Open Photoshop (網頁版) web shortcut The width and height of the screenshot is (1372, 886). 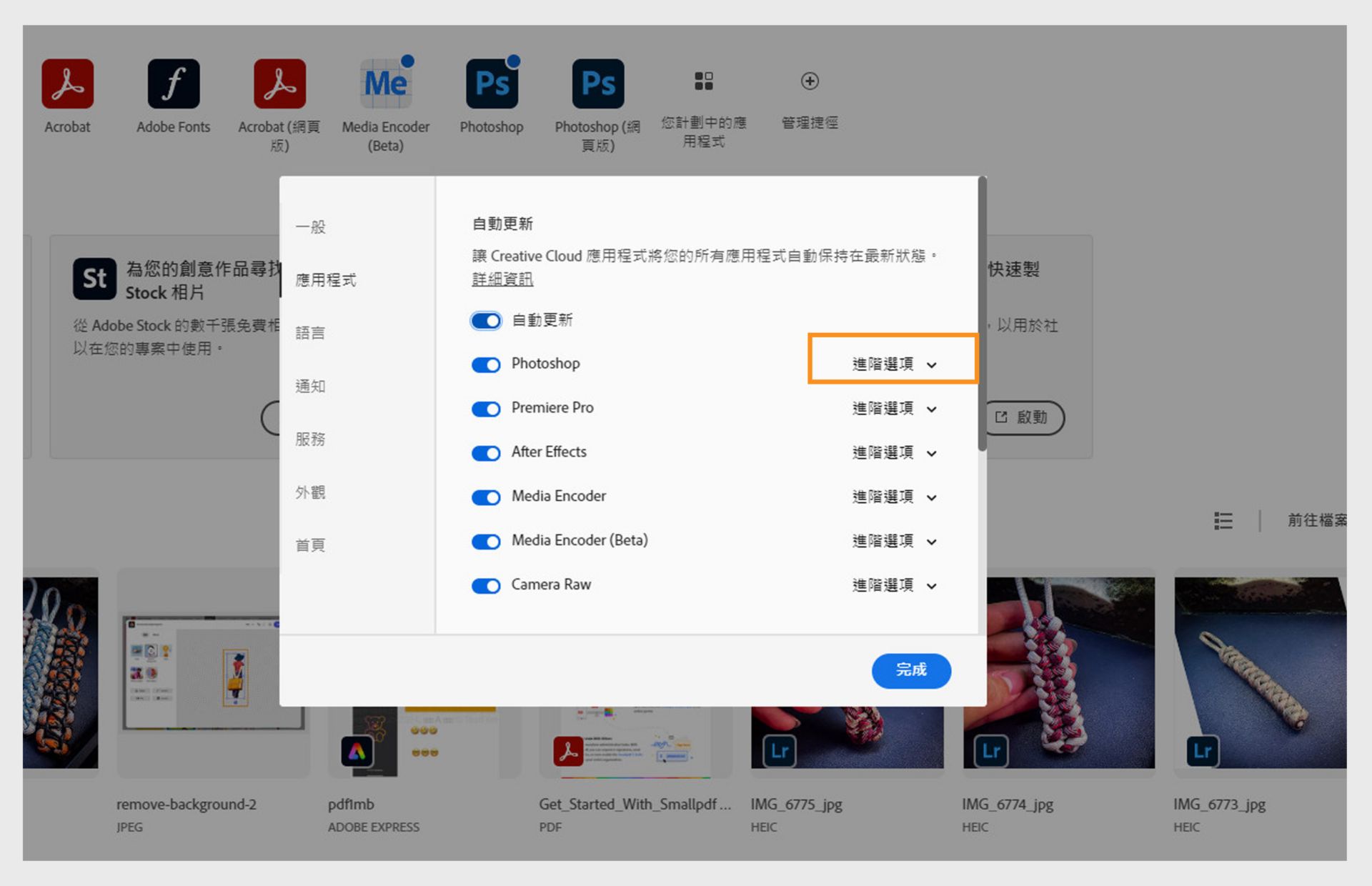(597, 84)
